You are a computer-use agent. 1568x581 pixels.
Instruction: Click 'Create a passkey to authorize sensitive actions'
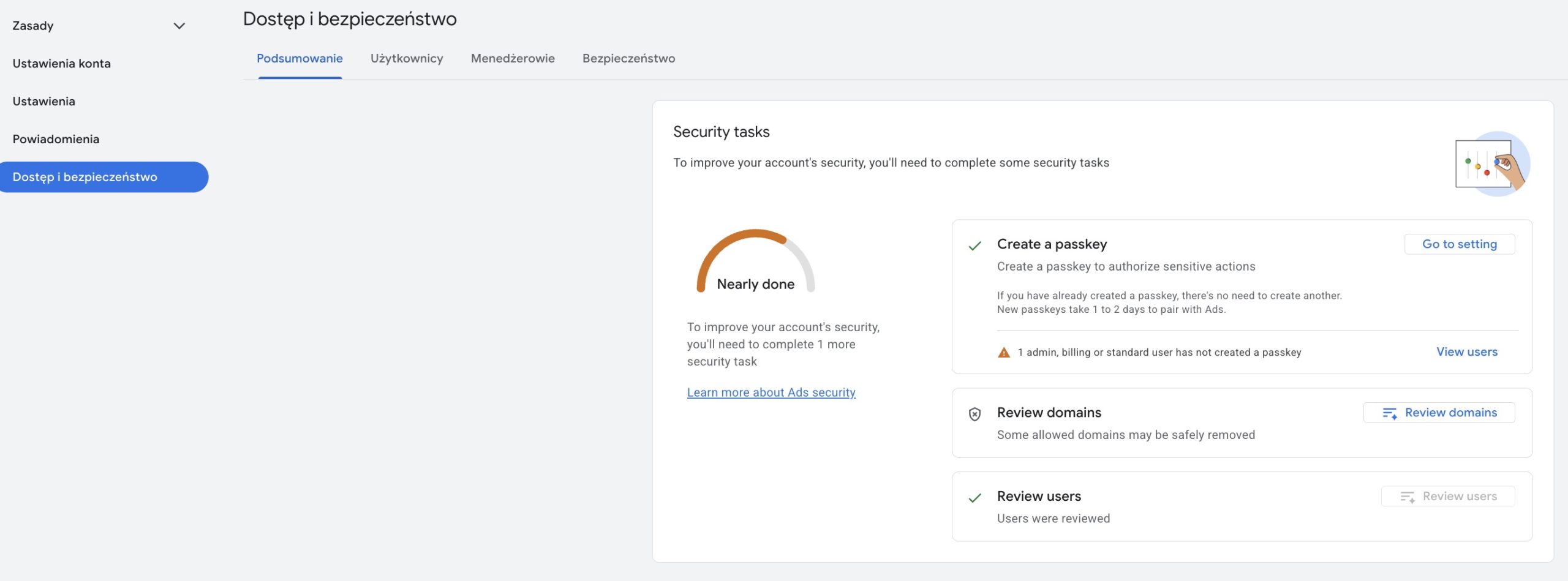click(1126, 267)
